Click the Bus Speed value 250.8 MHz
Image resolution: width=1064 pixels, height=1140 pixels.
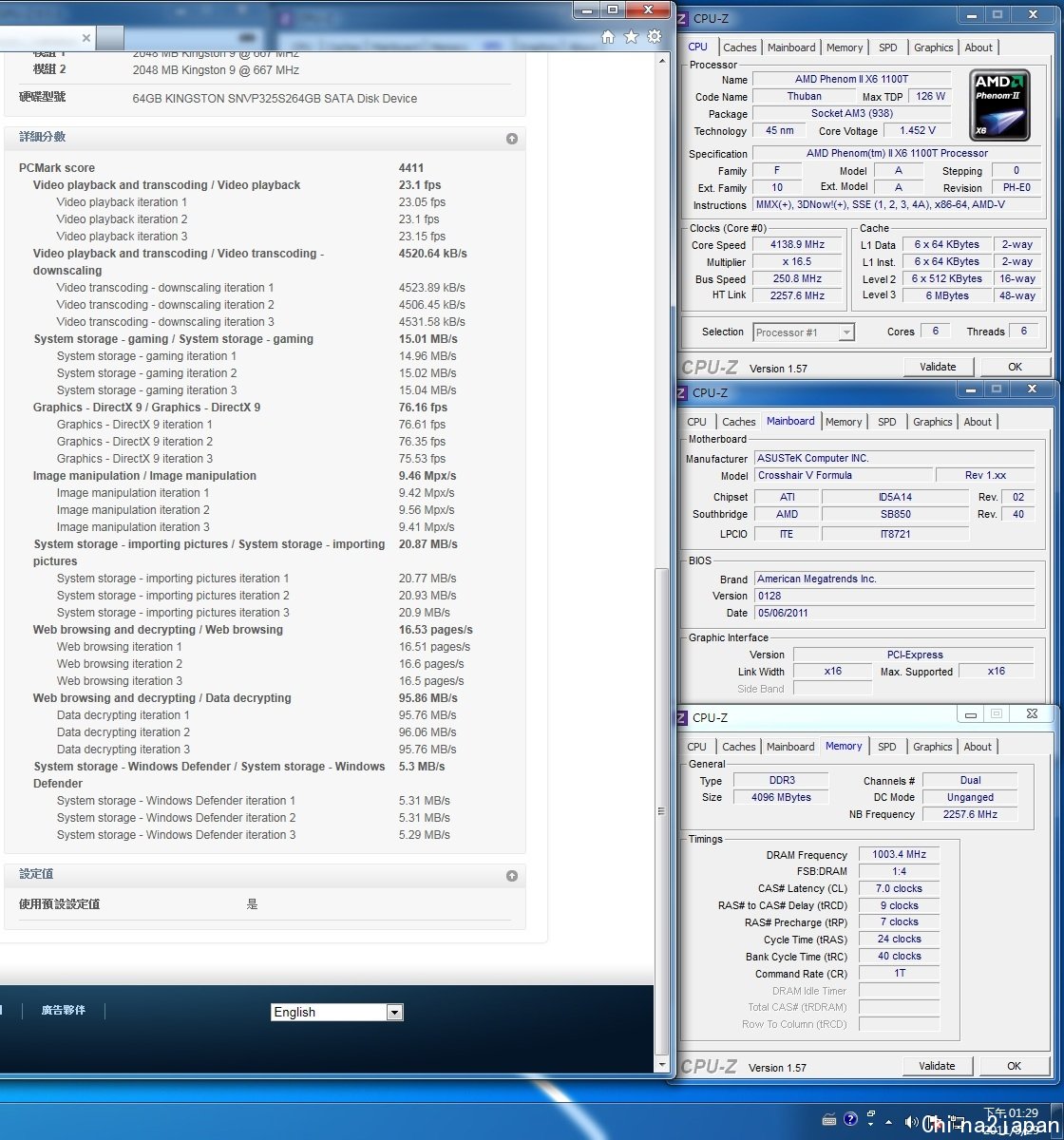(797, 279)
